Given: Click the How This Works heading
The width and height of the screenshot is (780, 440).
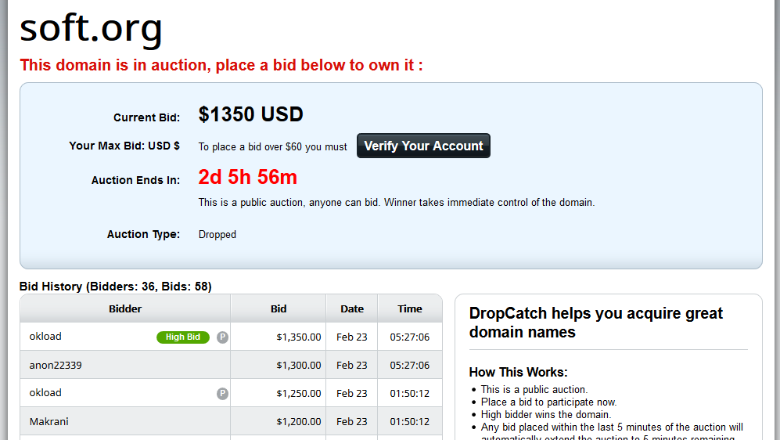Looking at the screenshot, I should coord(518,372).
